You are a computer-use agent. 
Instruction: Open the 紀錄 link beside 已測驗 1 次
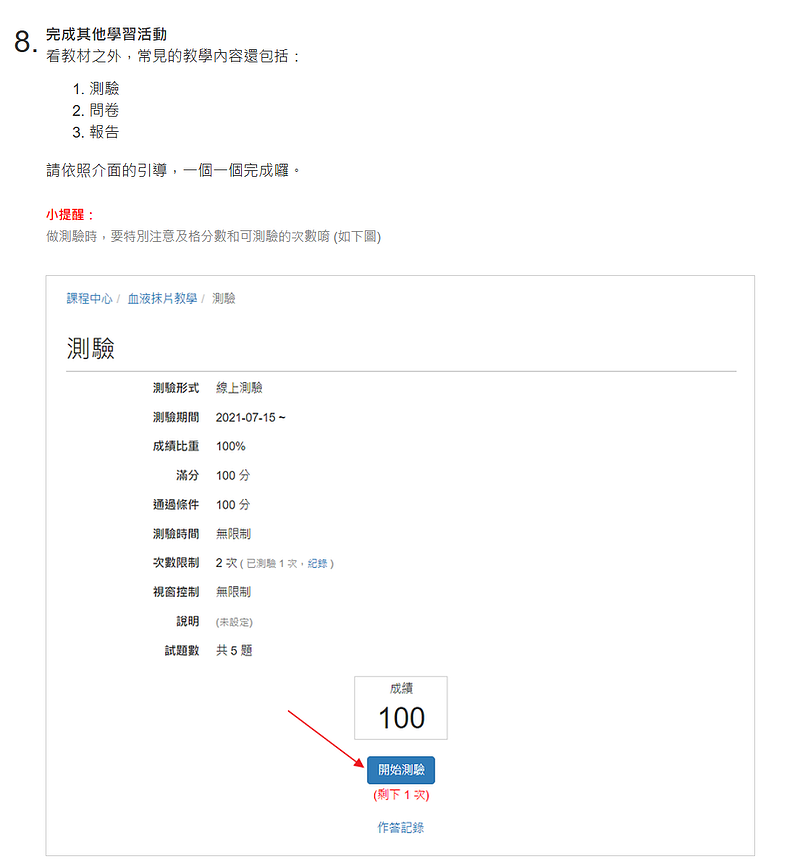[x=317, y=563]
